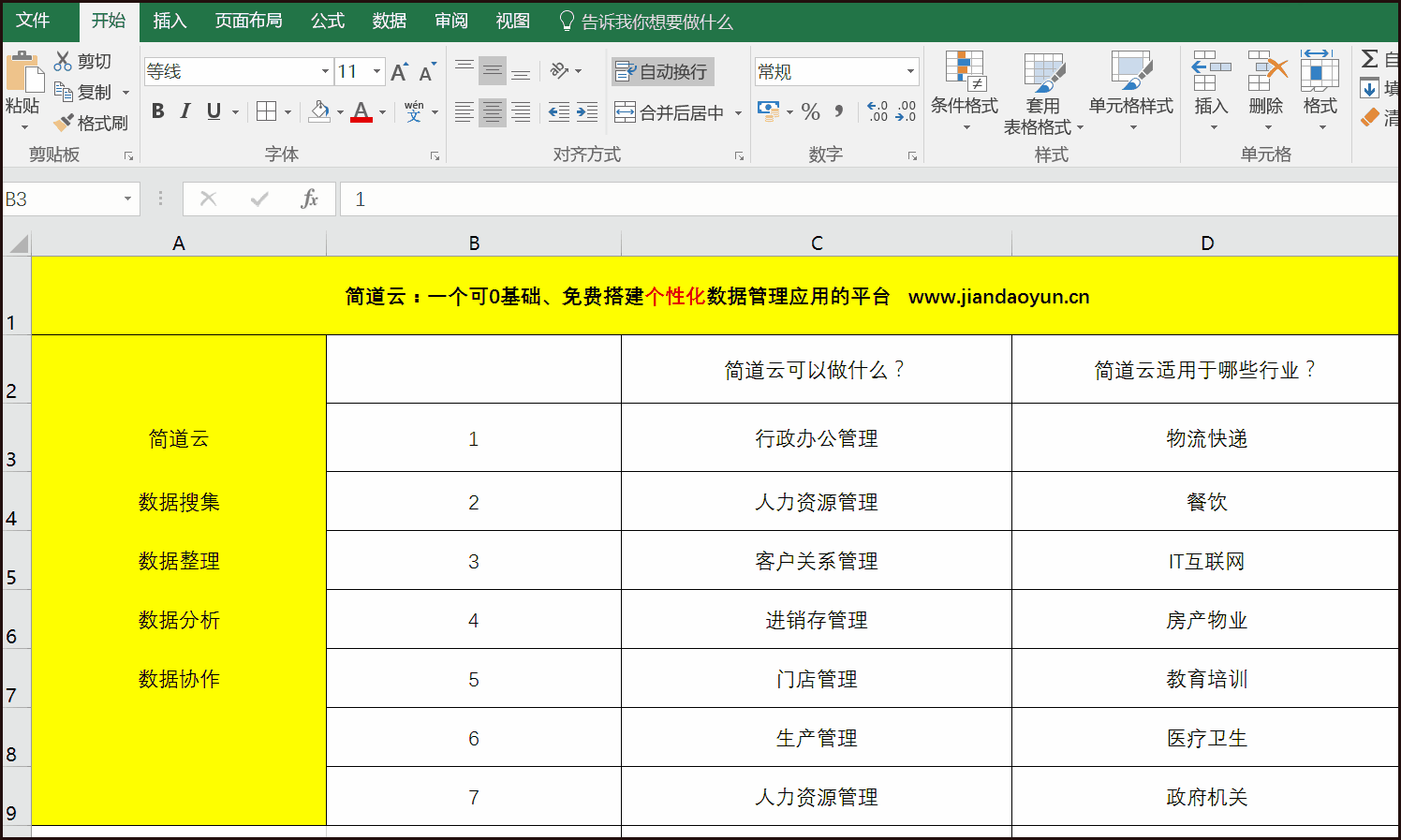Image resolution: width=1401 pixels, height=840 pixels.
Task: Decrease decimal places icon
Action: pos(906,111)
